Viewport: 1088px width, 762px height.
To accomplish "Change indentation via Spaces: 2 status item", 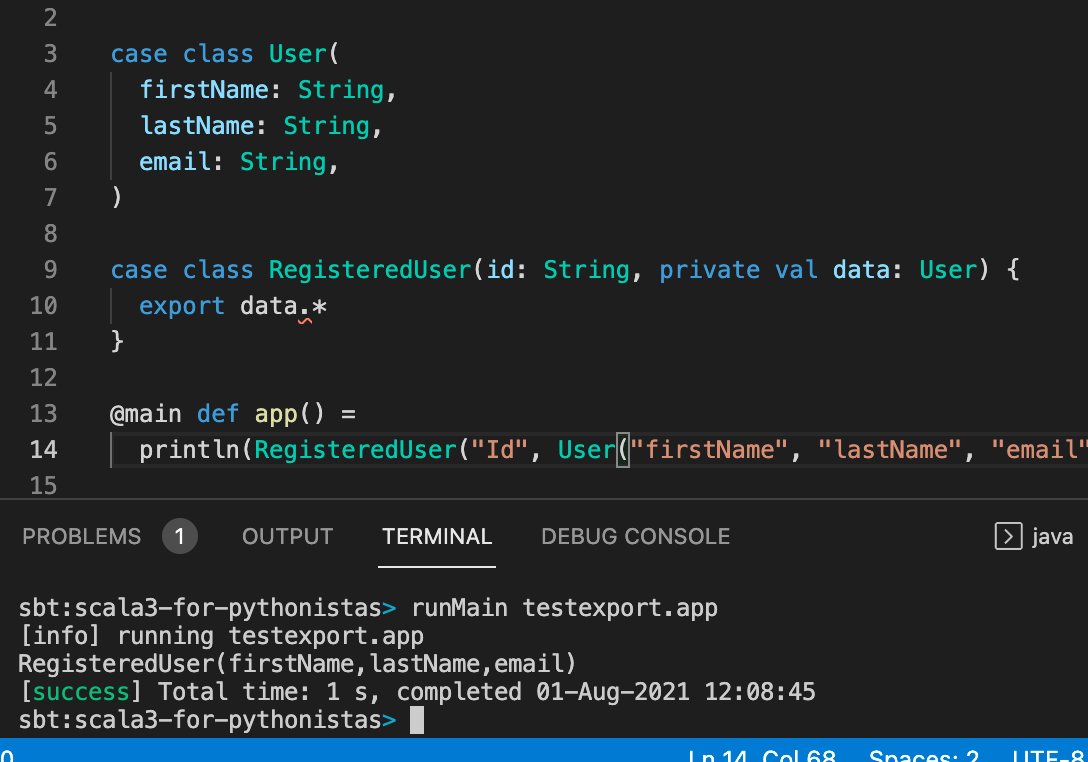I will [x=924, y=755].
